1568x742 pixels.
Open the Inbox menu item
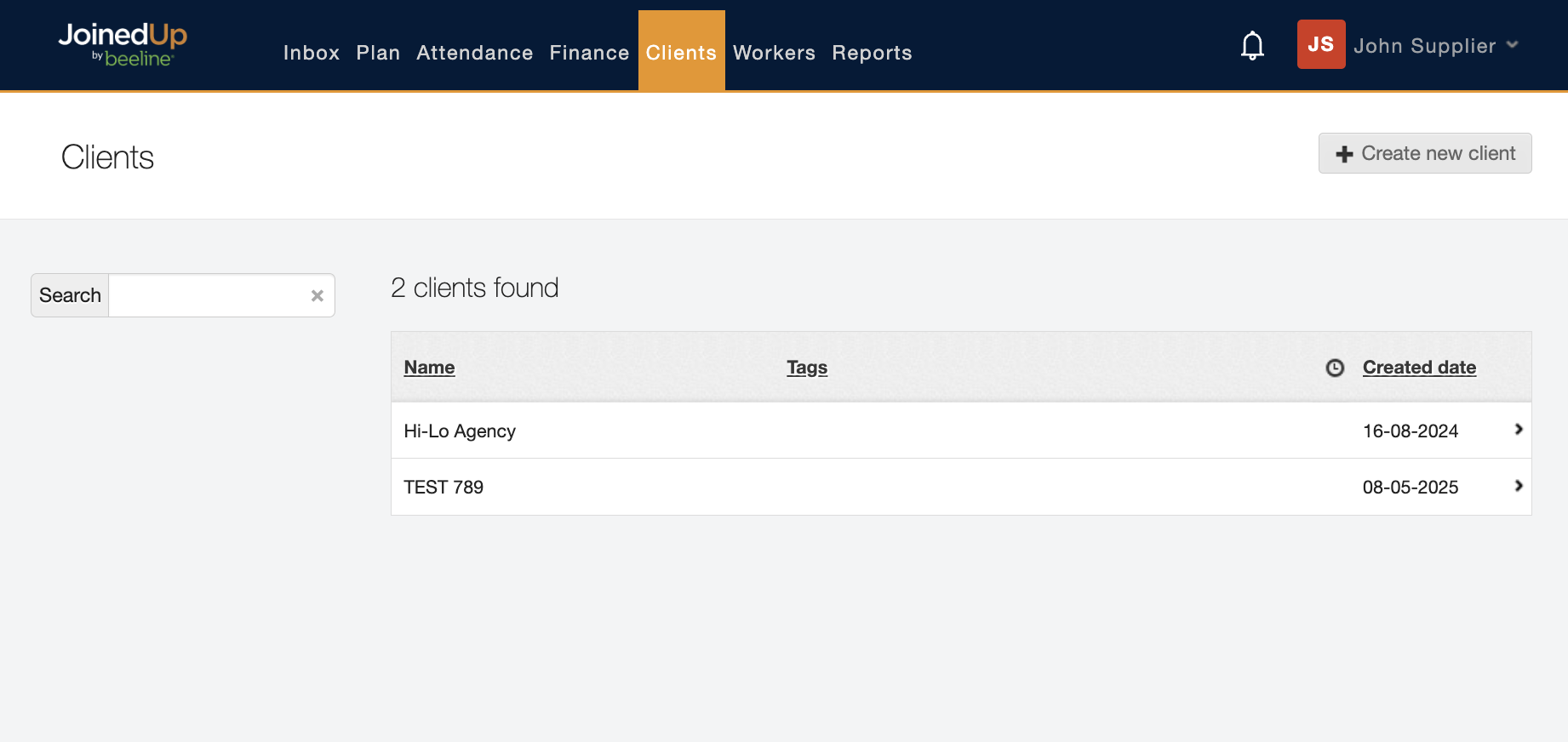pos(312,53)
